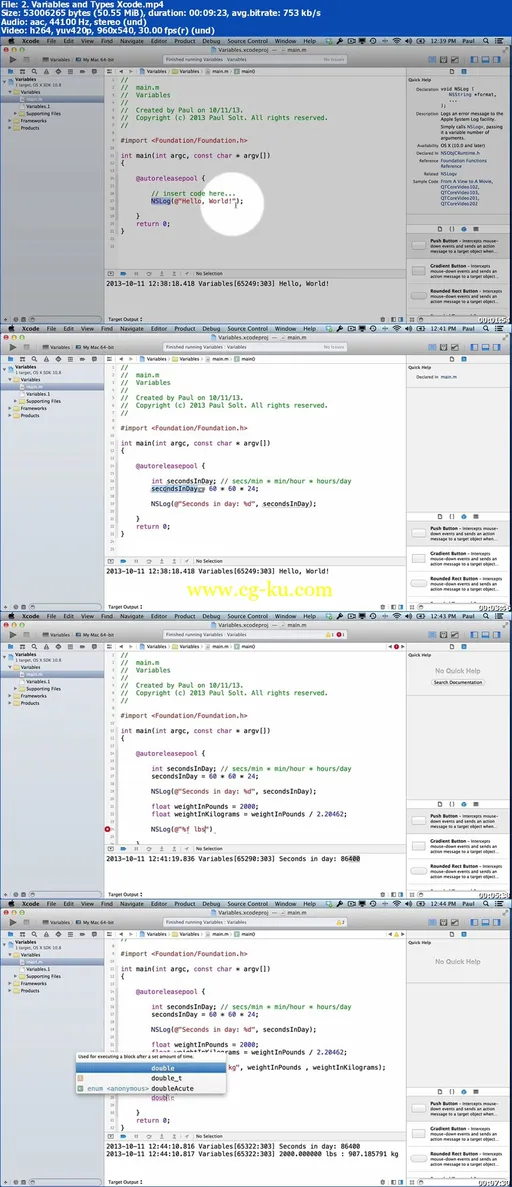This screenshot has width=512, height=1187.
Task: Click the warning count in the 12:44 PM activity viewer
Action: tap(342, 922)
